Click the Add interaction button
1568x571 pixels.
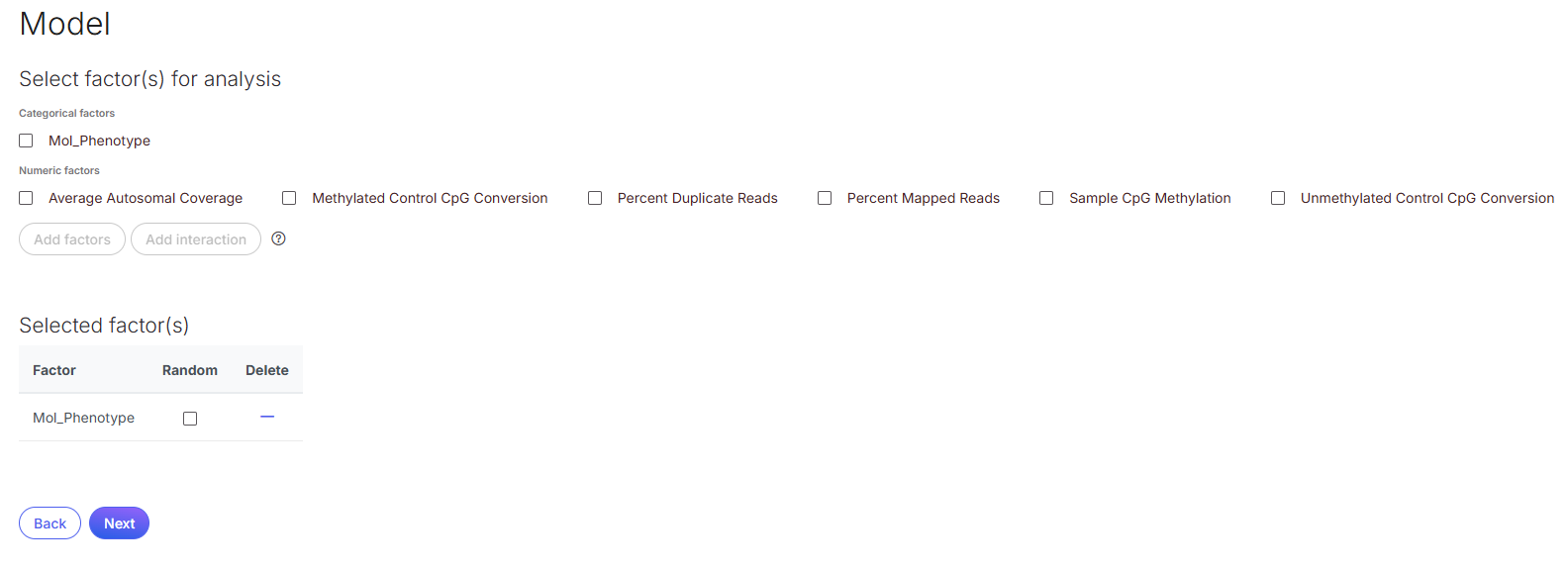point(196,239)
